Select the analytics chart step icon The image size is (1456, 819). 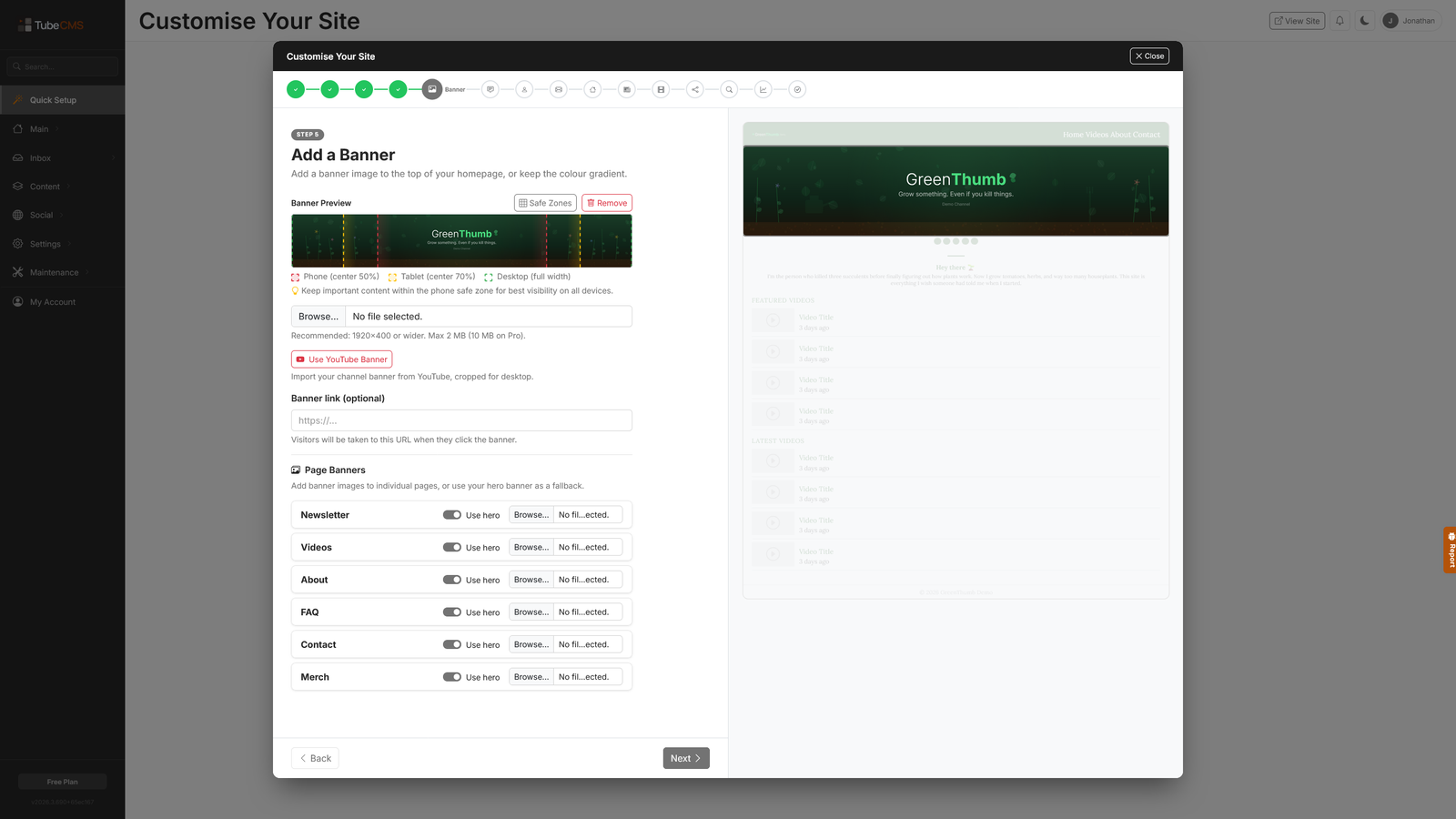pos(763,89)
